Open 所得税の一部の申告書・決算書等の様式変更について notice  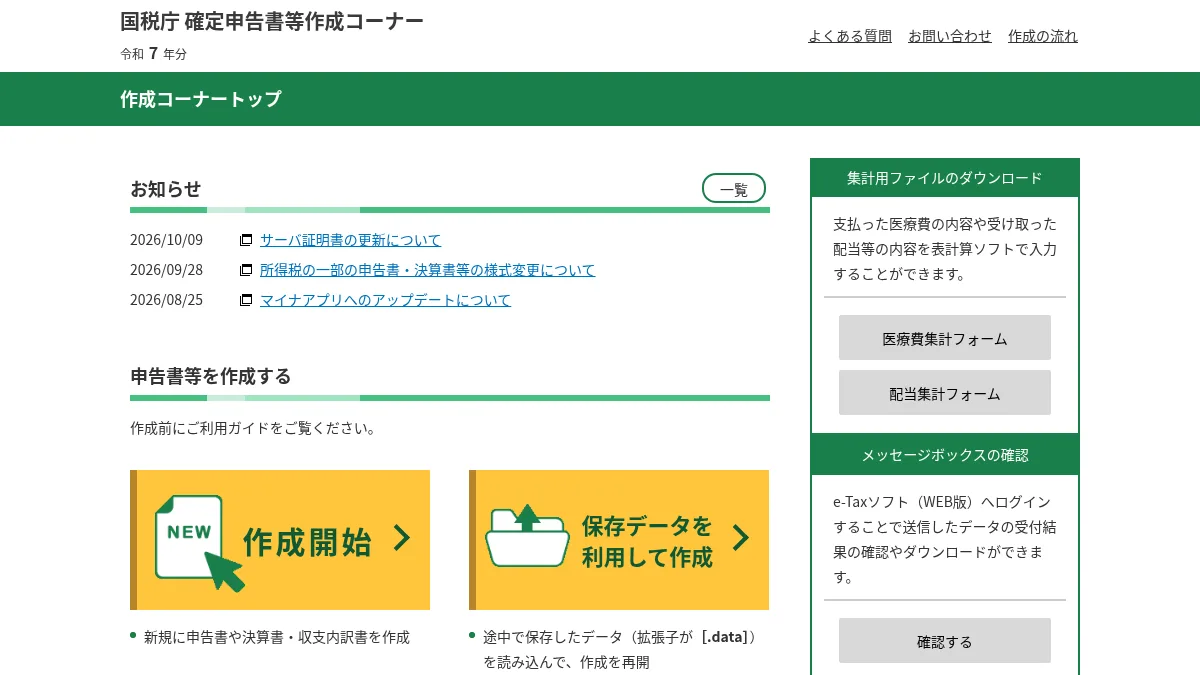tap(427, 270)
